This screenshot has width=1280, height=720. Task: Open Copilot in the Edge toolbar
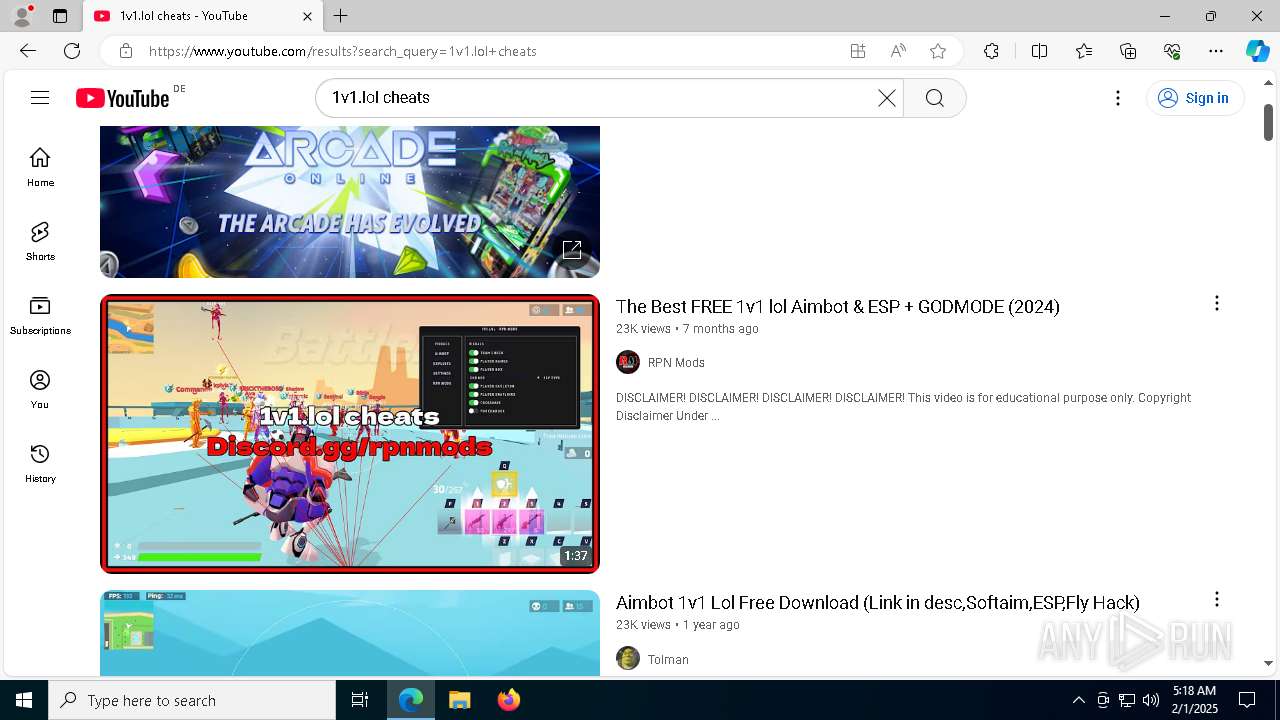tap(1257, 51)
